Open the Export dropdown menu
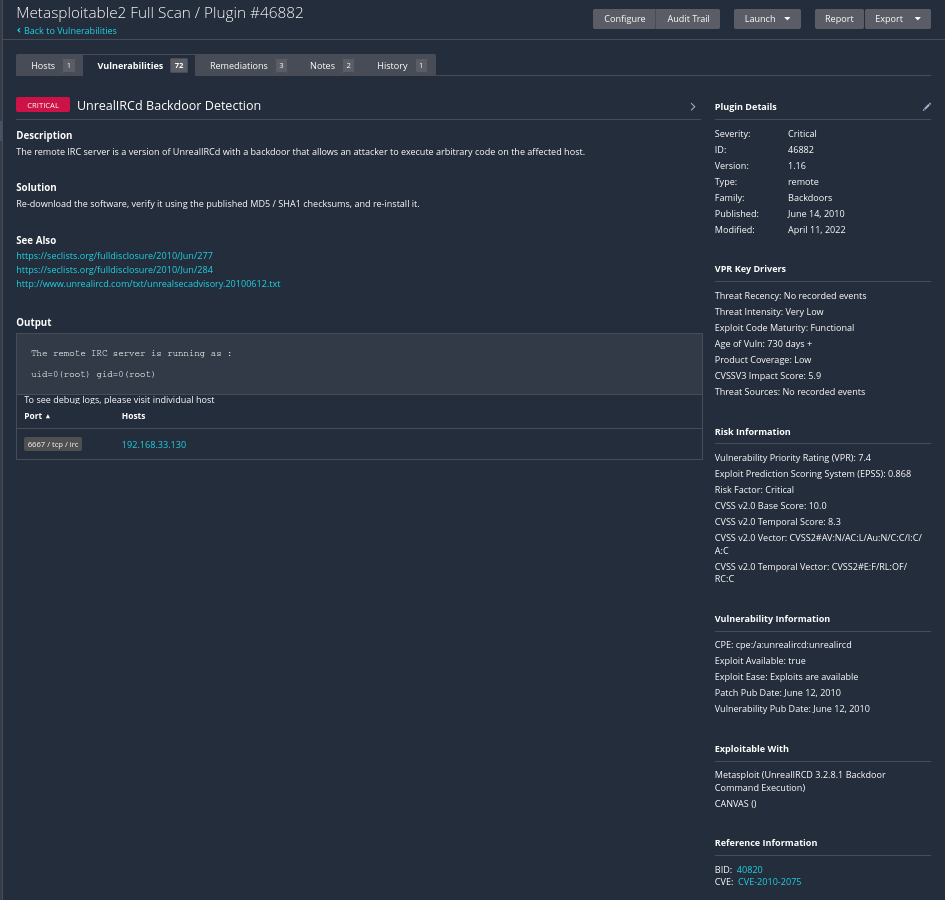The height and width of the screenshot is (904, 945). pyautogui.click(x=896, y=19)
